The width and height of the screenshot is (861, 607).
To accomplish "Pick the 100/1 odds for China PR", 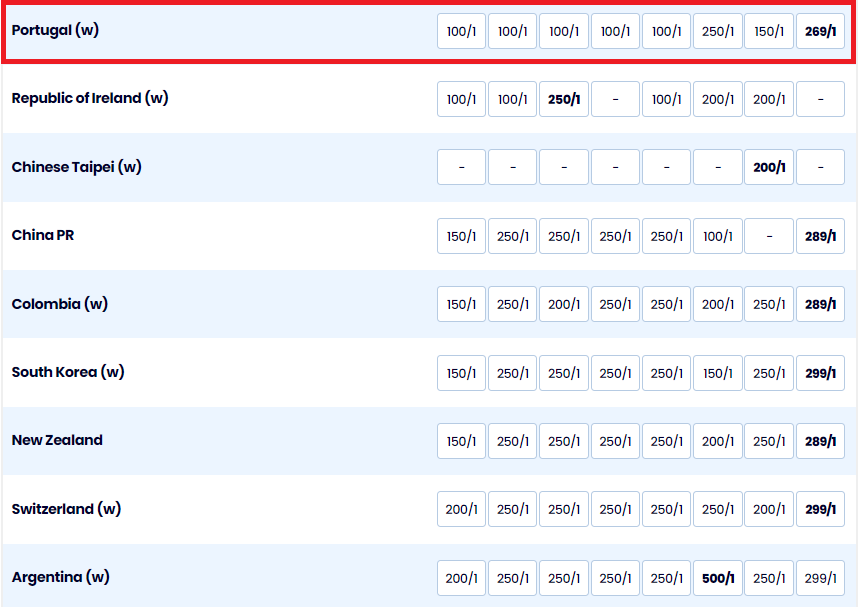I will [x=717, y=236].
